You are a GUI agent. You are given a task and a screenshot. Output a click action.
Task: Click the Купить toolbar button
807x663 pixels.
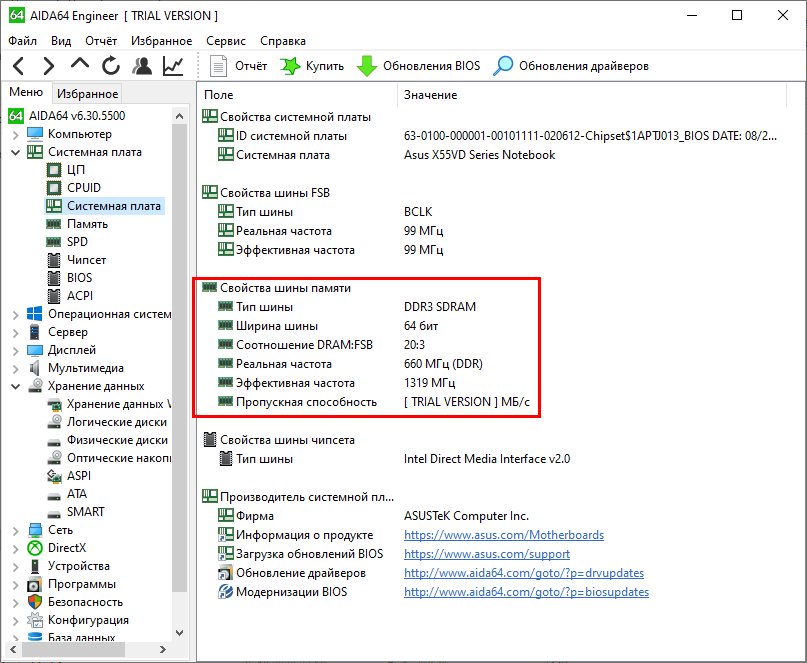click(x=312, y=66)
